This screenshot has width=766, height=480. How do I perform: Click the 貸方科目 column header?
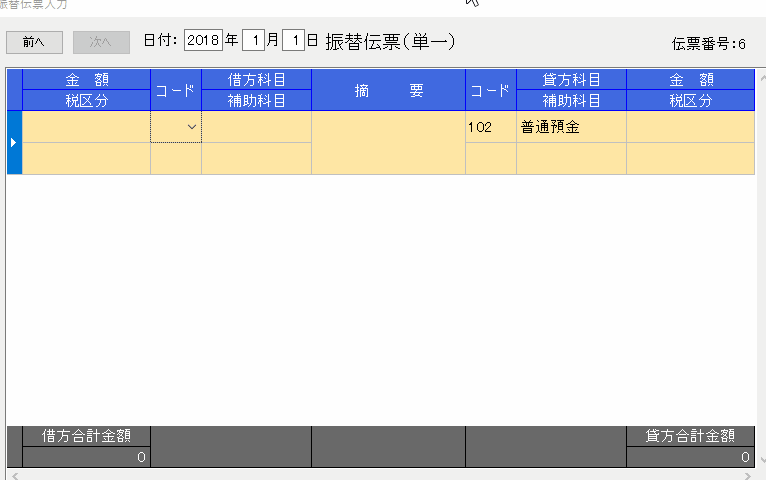pos(571,80)
